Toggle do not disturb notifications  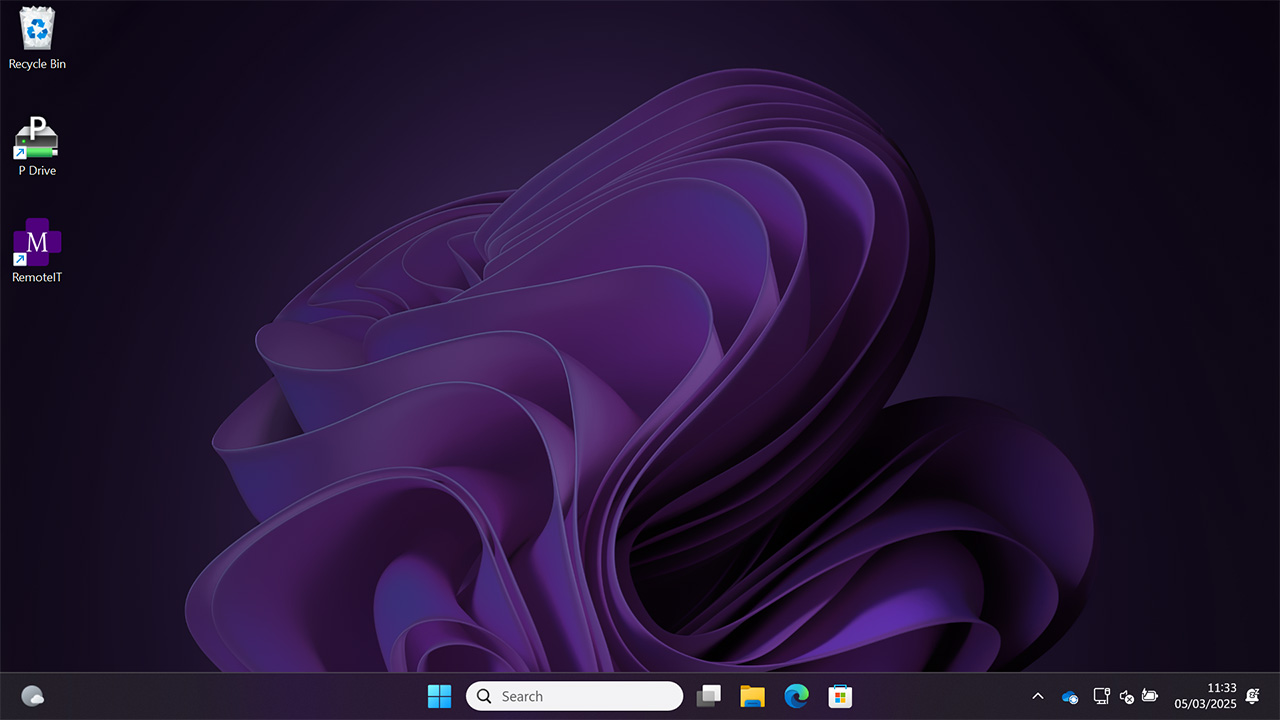(x=1250, y=695)
